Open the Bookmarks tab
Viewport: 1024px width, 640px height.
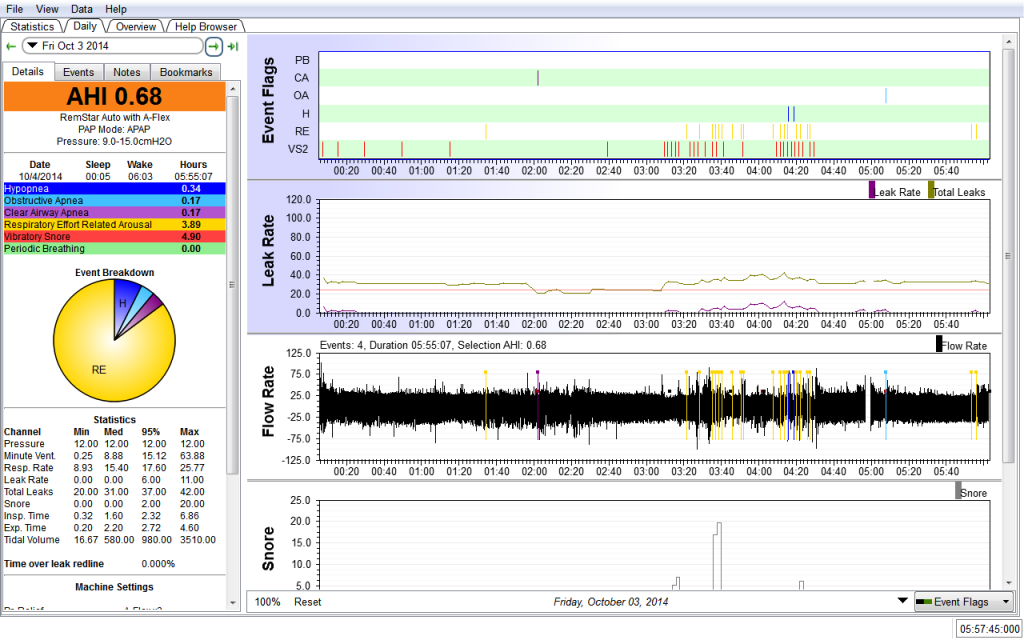(x=186, y=72)
